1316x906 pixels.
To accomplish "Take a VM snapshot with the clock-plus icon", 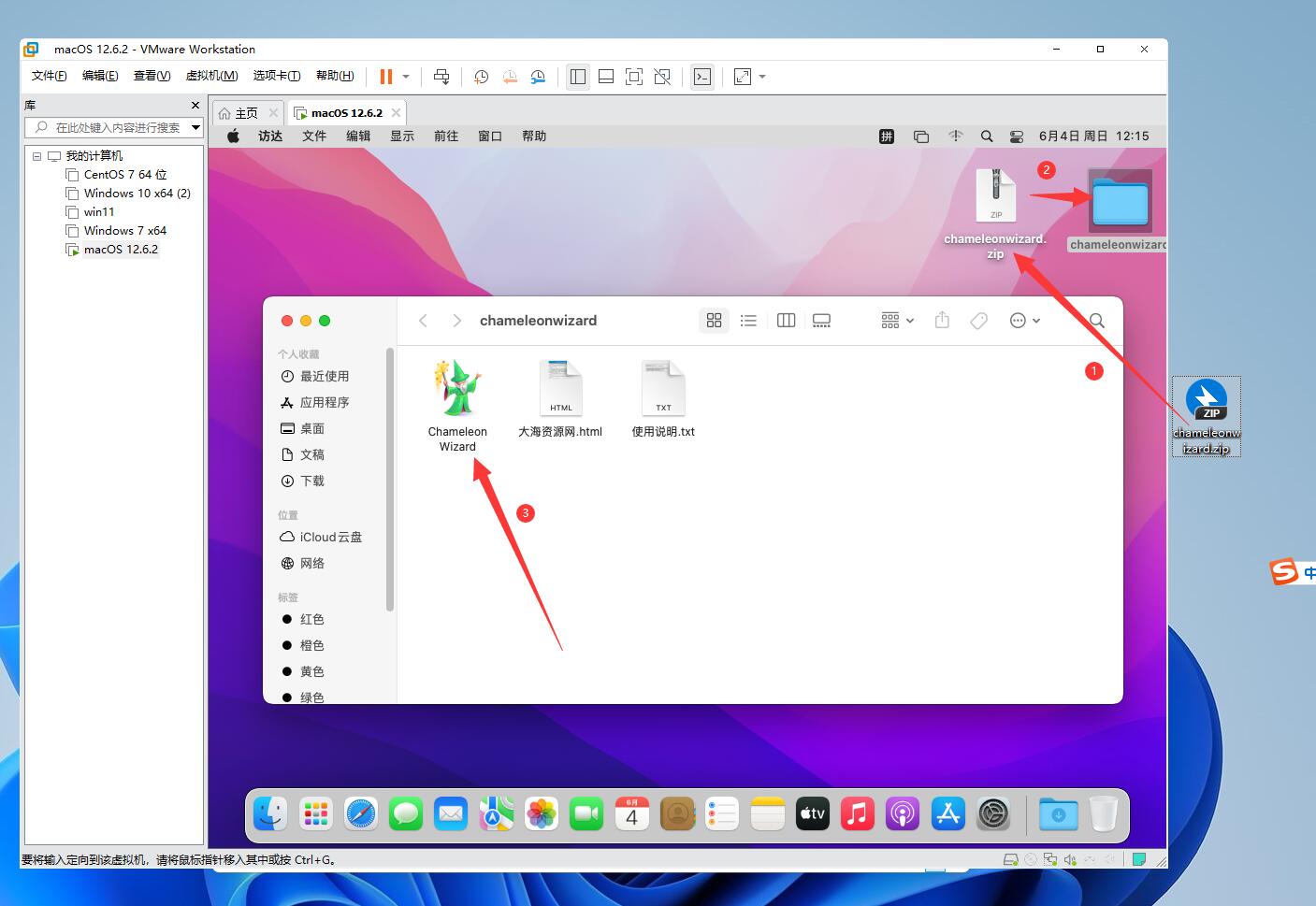I will coord(481,77).
